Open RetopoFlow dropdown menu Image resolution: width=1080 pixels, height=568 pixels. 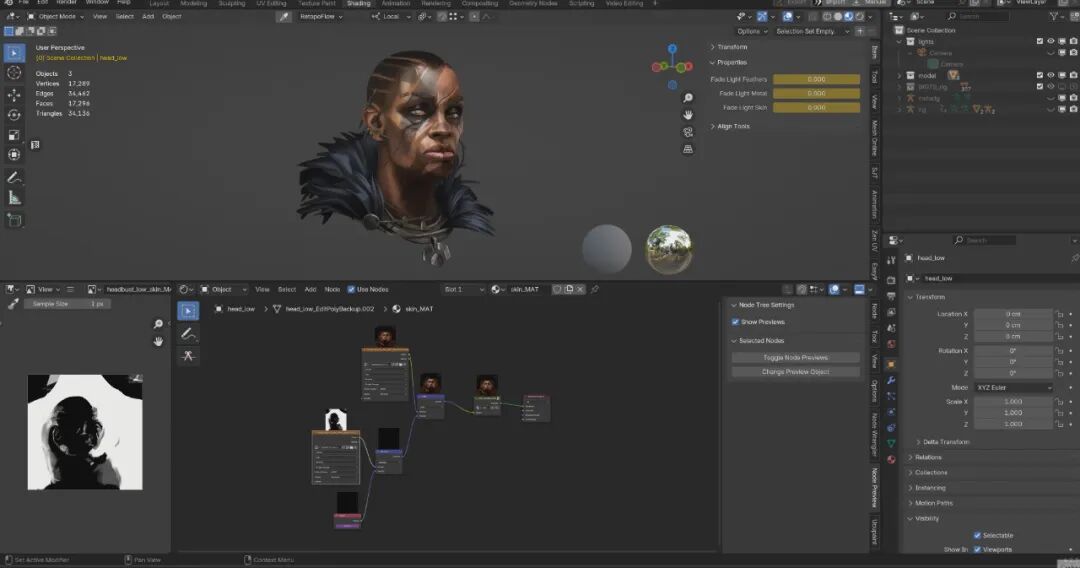(x=321, y=17)
